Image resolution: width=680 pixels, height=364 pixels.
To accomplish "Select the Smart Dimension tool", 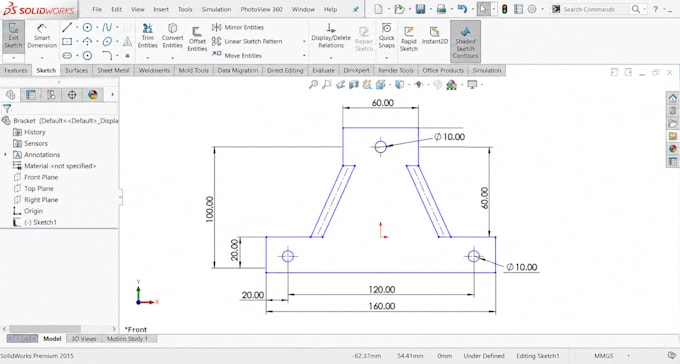I will 42,36.
